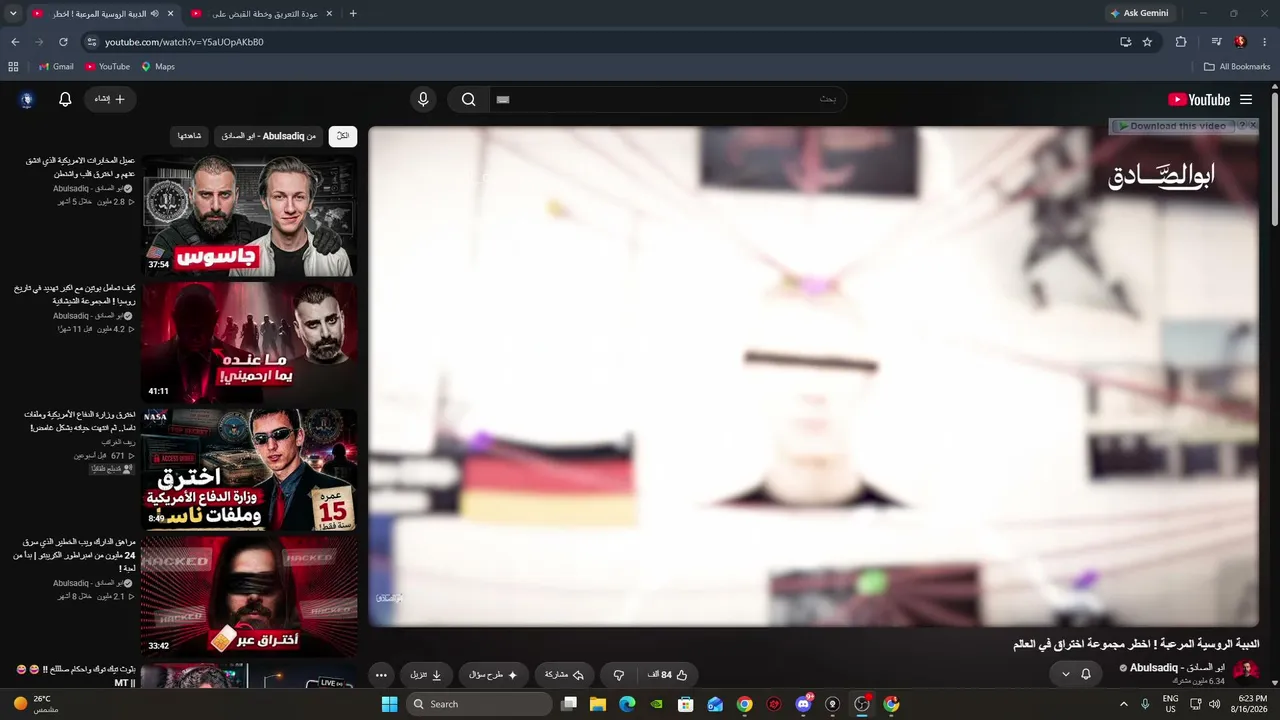Go to YouTube home via the logo
This screenshot has width=1280, height=720.
pos(1199,100)
